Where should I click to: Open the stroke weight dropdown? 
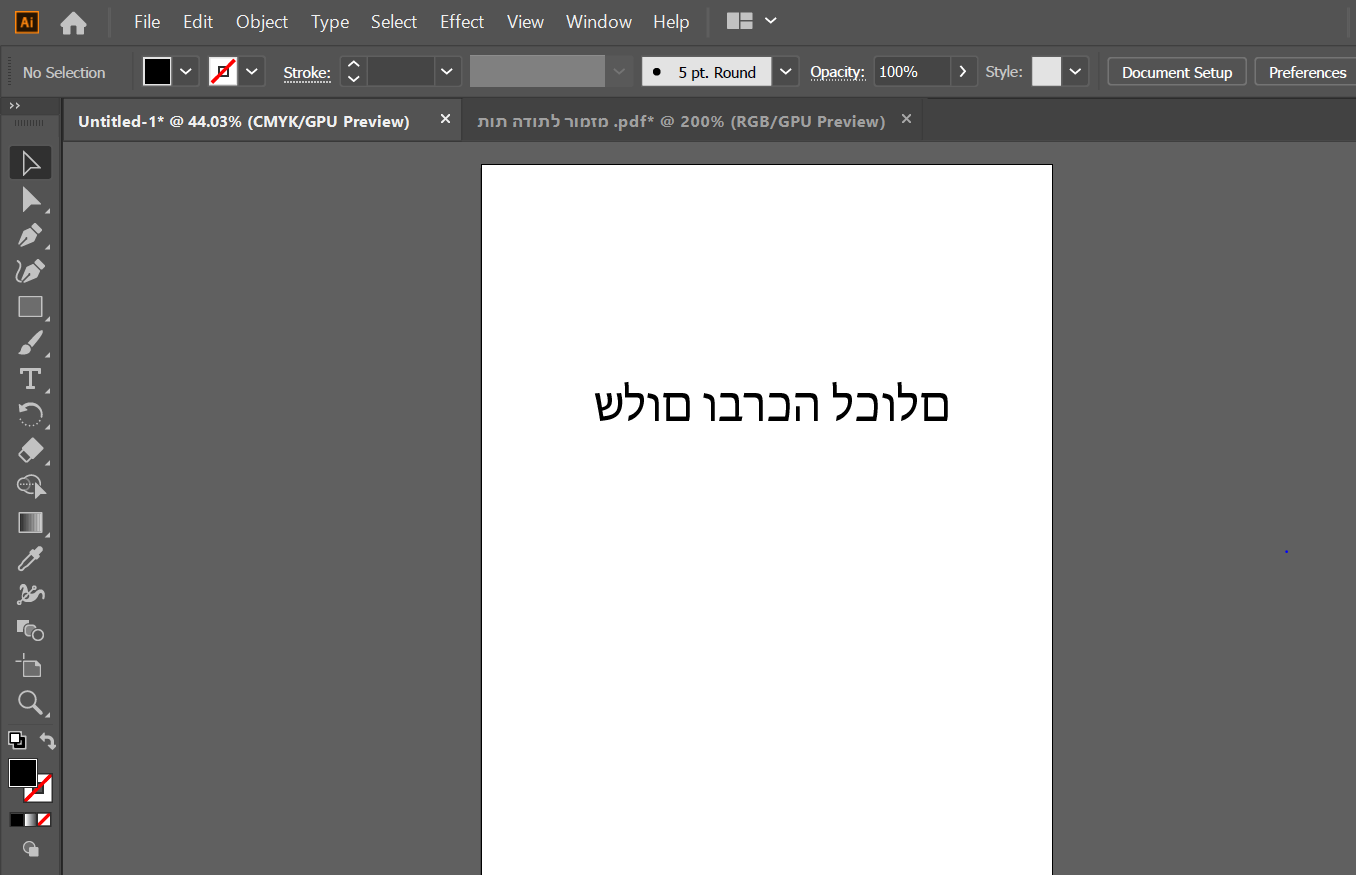coord(447,71)
